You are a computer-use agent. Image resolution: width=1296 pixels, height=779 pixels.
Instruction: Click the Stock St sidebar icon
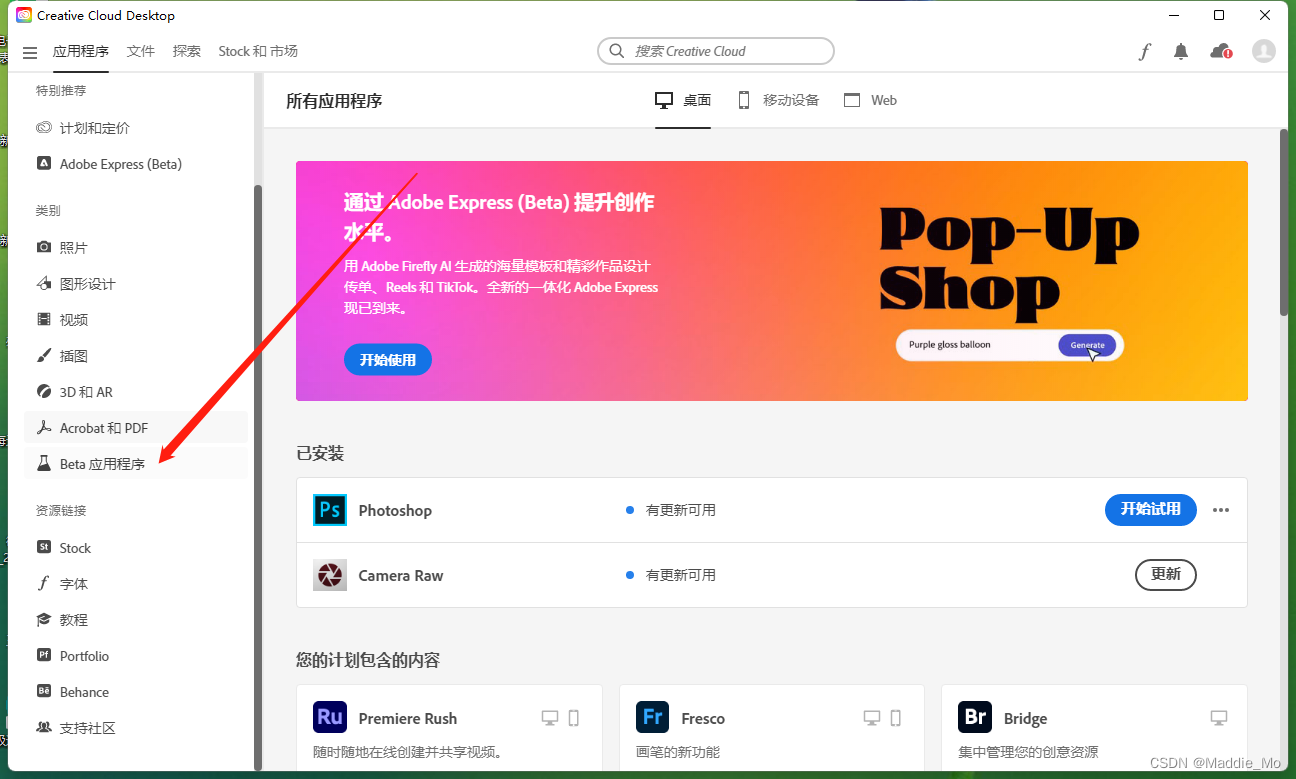(x=44, y=547)
